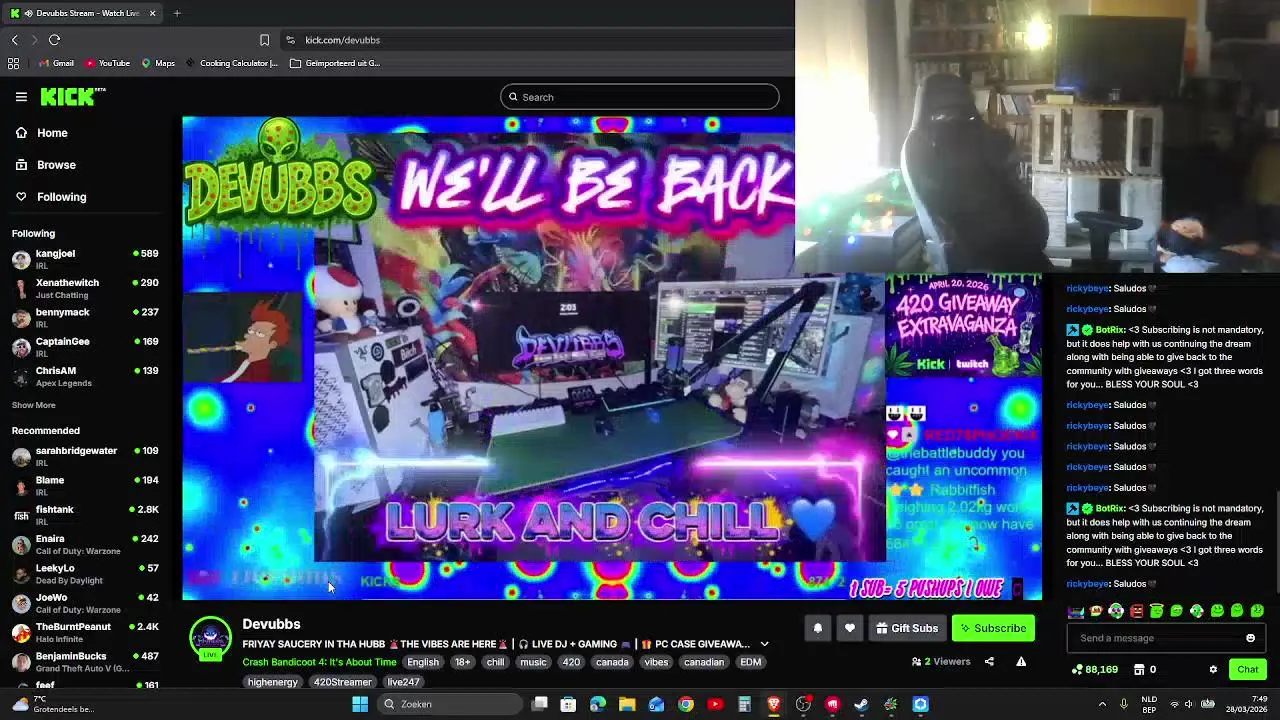Open YouTube app from taskbar
This screenshot has width=1280, height=720.
tap(715, 704)
